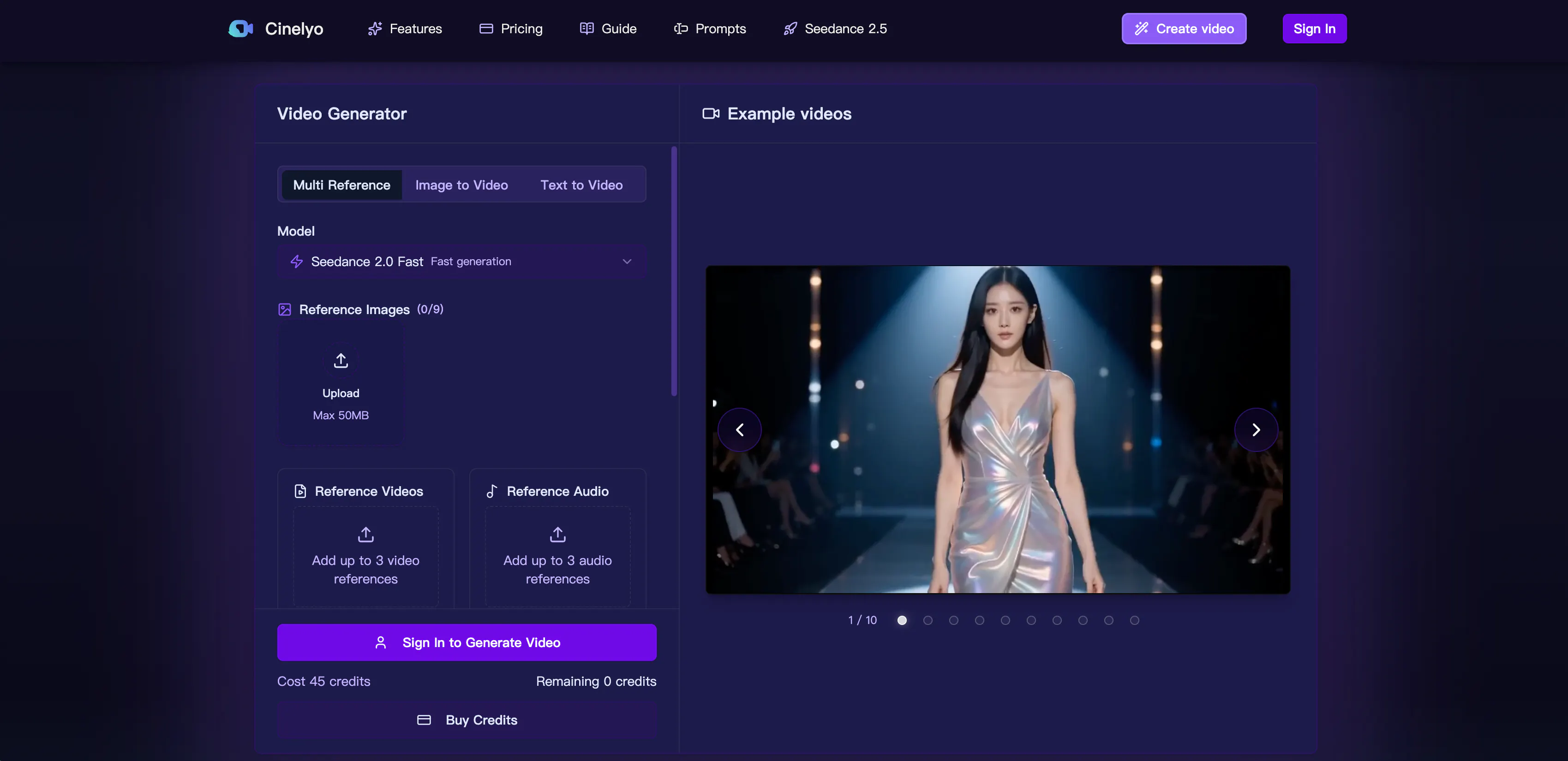Viewport: 1568px width, 761px height.
Task: Click the "Example videos" heading text
Action: click(x=790, y=114)
